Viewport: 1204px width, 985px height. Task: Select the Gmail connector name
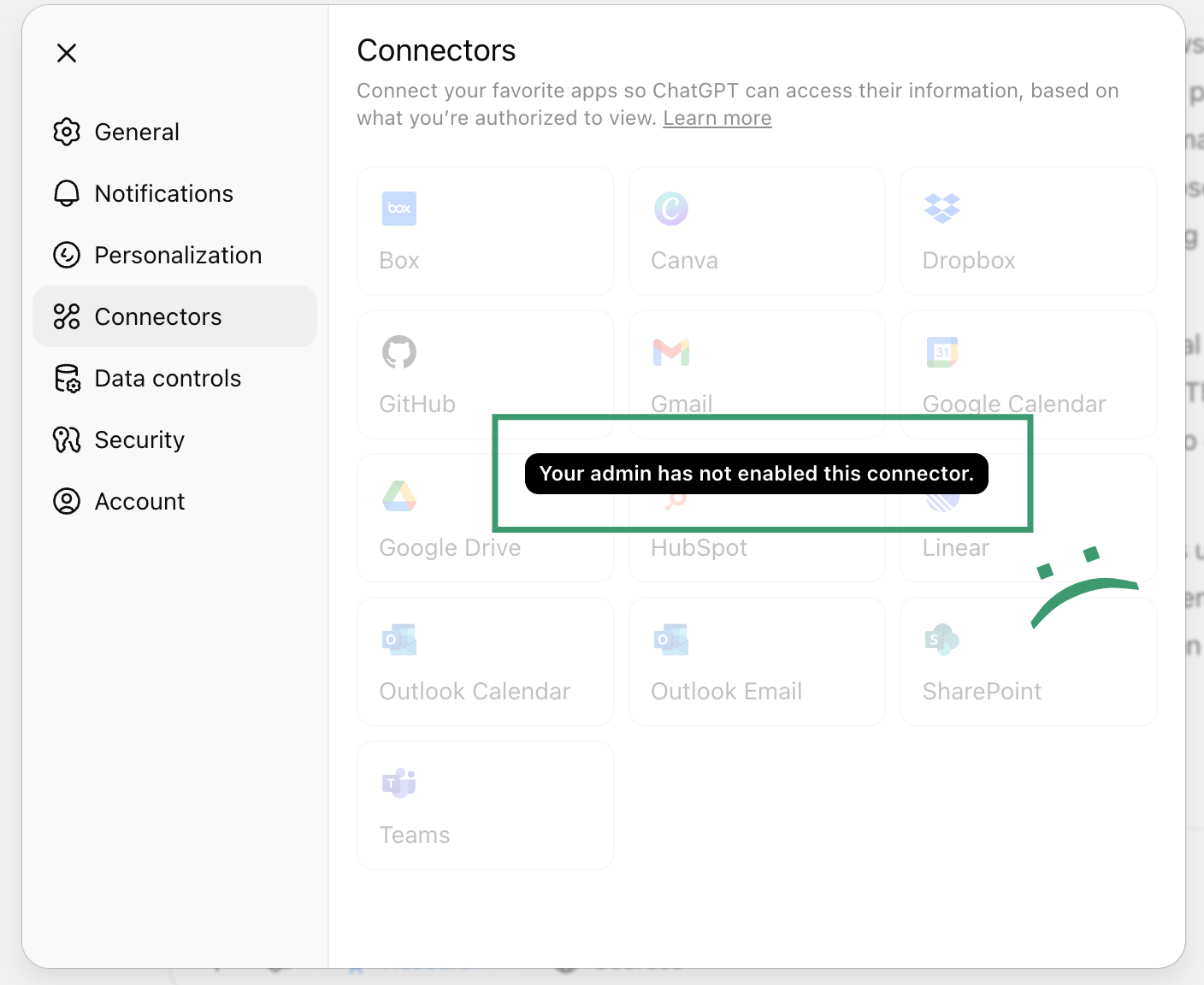(682, 404)
